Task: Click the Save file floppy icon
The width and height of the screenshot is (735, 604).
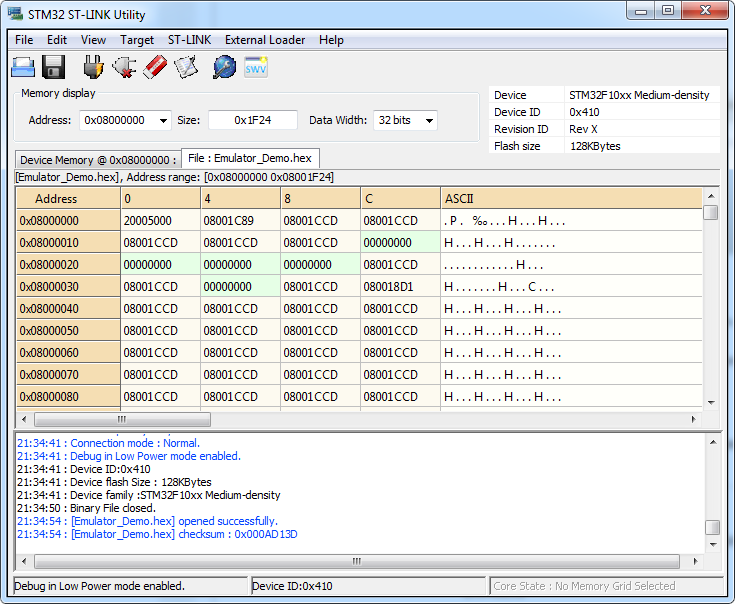Action: [x=54, y=67]
